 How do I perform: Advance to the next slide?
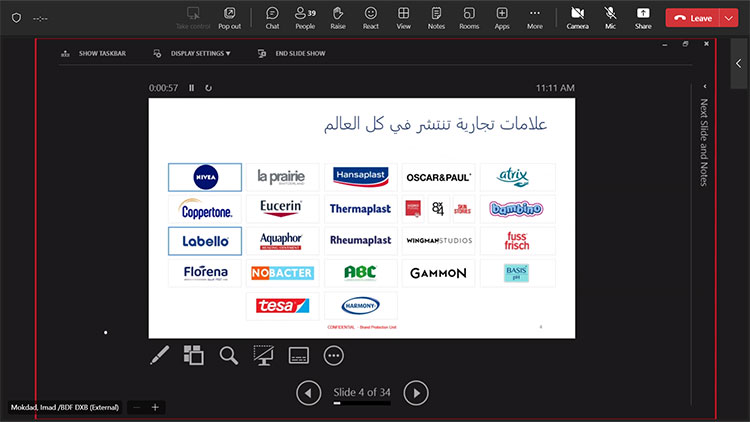coord(416,393)
